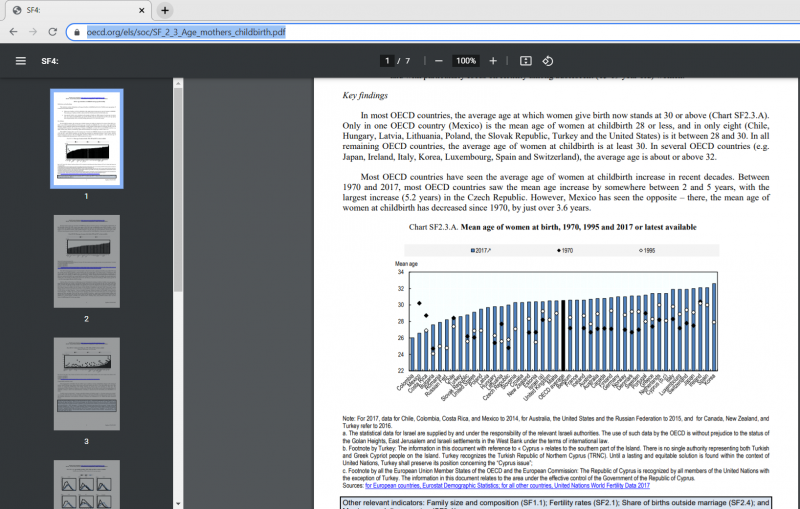Click the SF4: document title in PDF toolbar
The height and width of the screenshot is (509, 800).
[x=50, y=61]
